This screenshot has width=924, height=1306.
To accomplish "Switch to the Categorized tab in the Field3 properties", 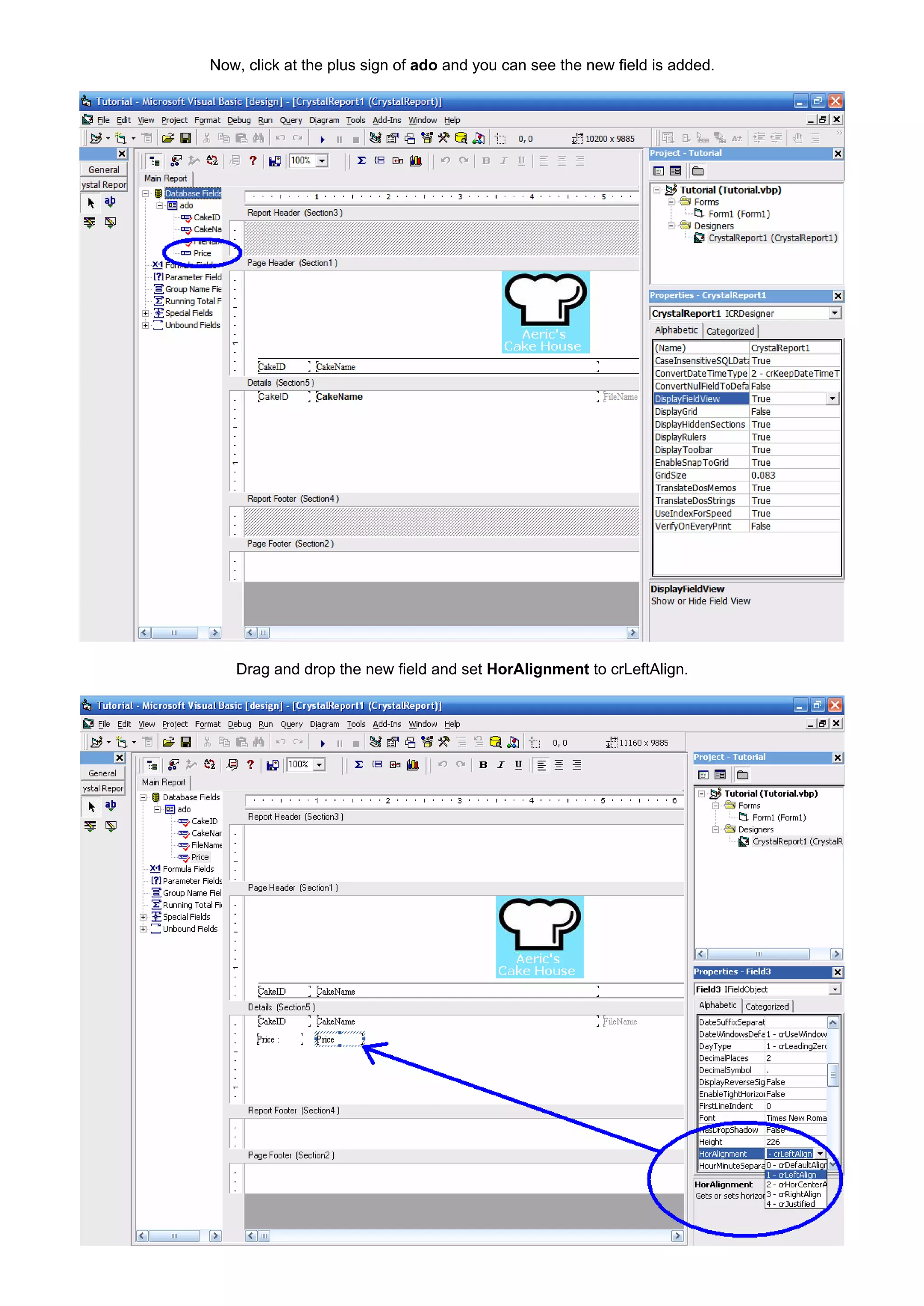I will (767, 1006).
